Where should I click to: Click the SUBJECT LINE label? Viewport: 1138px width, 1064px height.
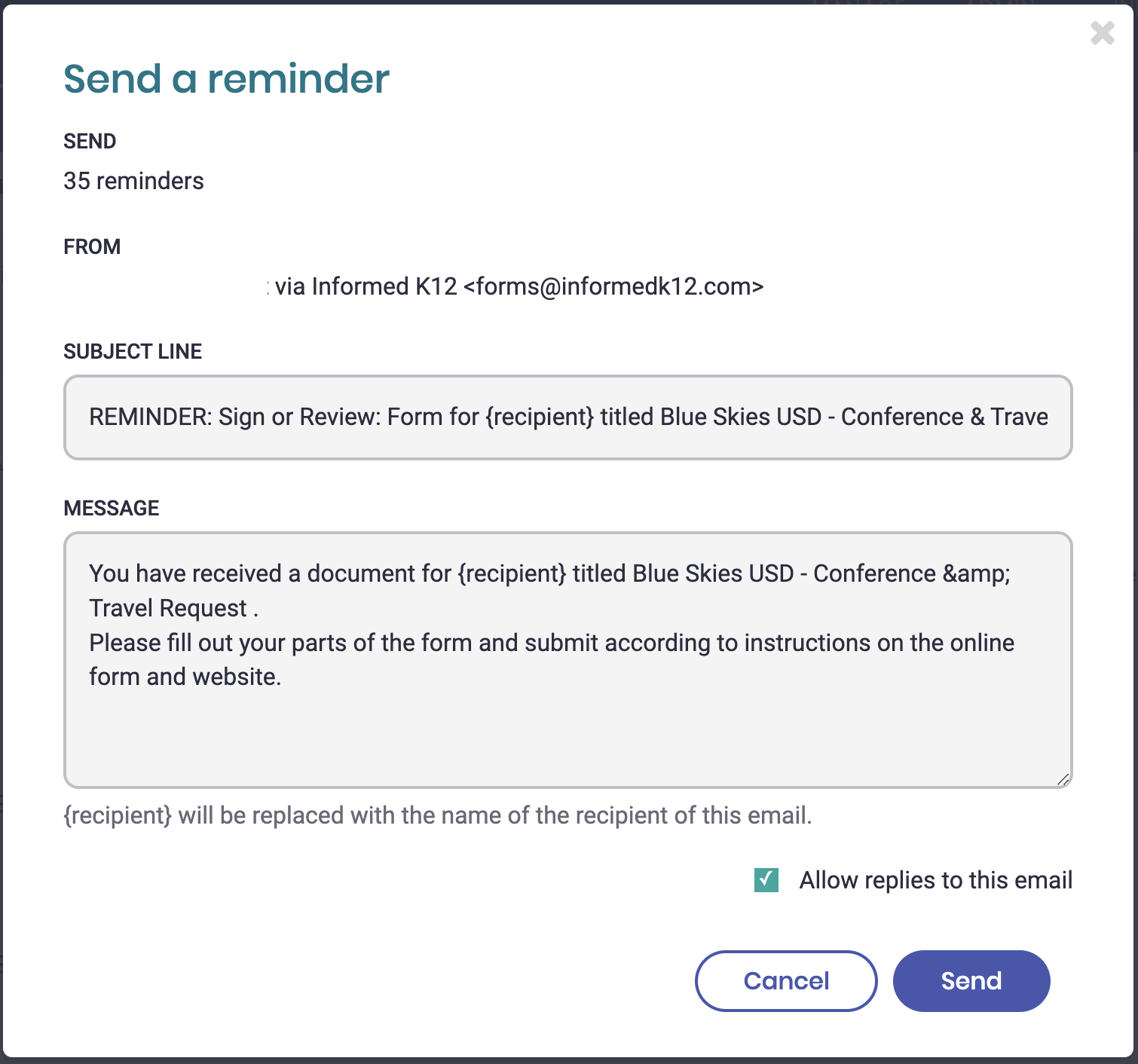pyautogui.click(x=133, y=352)
